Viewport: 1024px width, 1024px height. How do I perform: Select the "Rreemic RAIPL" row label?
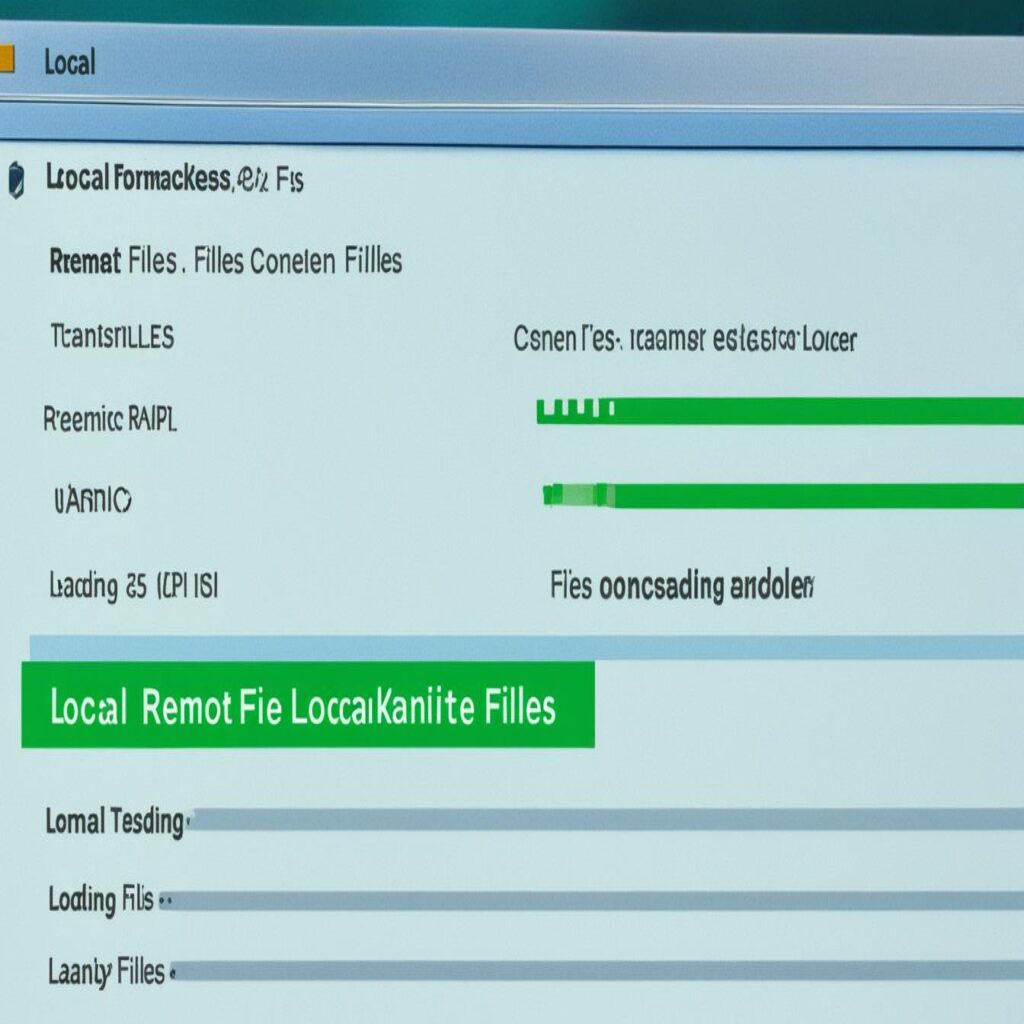[x=110, y=419]
